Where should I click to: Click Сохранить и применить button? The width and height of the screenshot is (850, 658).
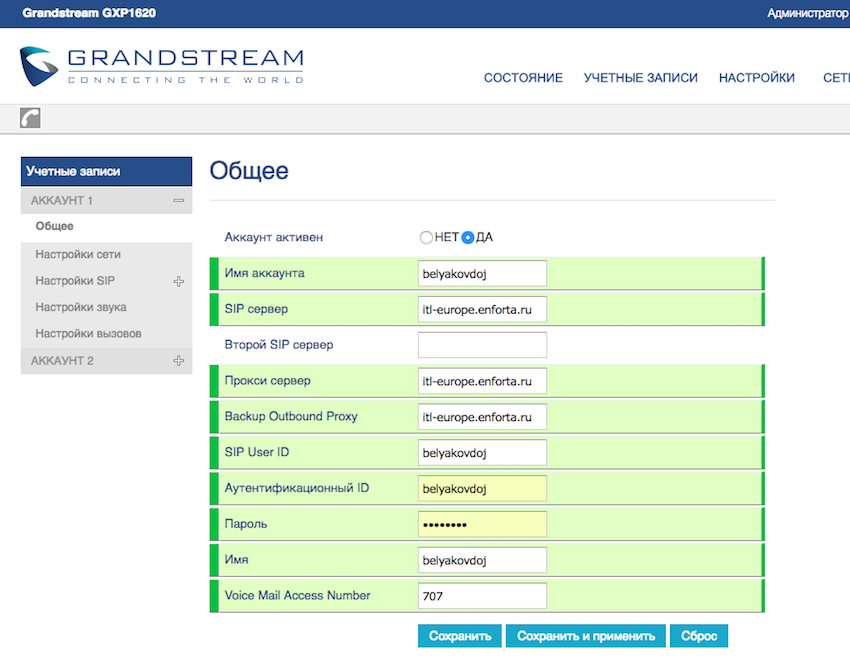click(586, 636)
